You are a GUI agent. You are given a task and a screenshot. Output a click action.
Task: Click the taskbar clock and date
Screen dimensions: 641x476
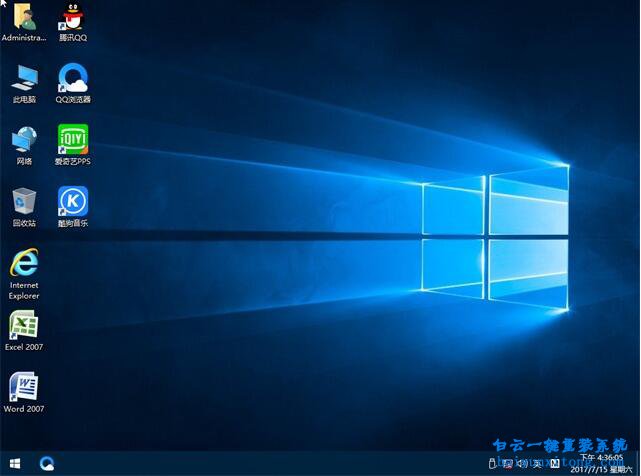602,464
